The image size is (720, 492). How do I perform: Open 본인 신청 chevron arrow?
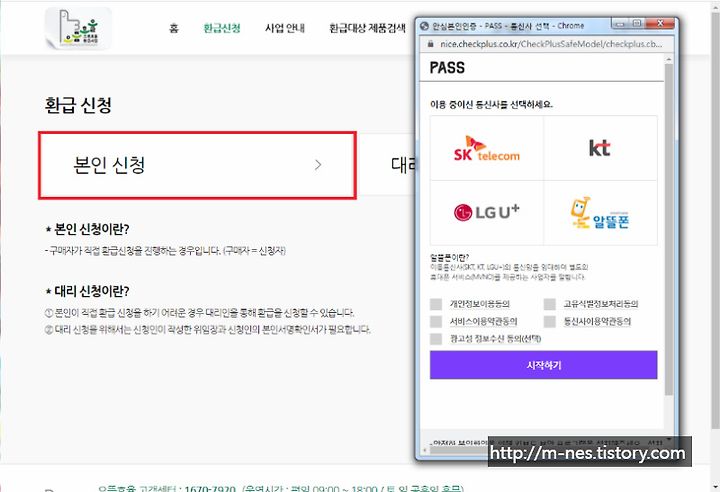(x=318, y=165)
